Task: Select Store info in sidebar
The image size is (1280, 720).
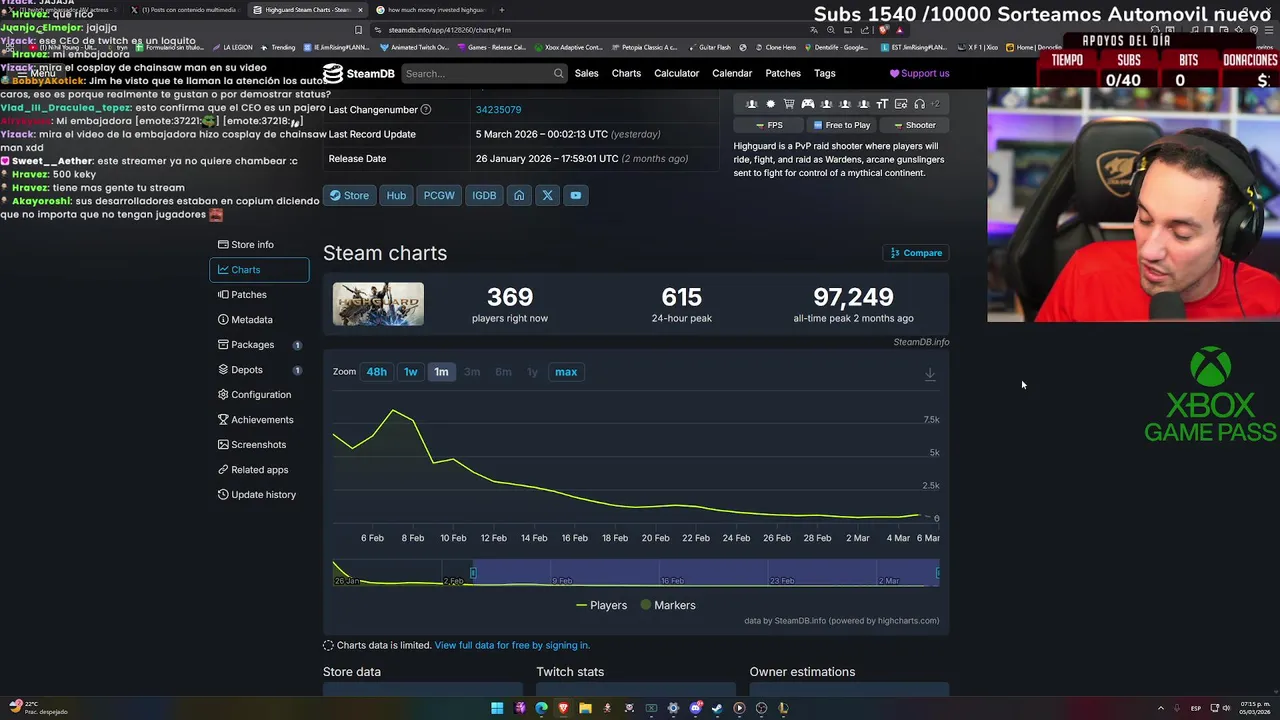Action: pos(259,244)
